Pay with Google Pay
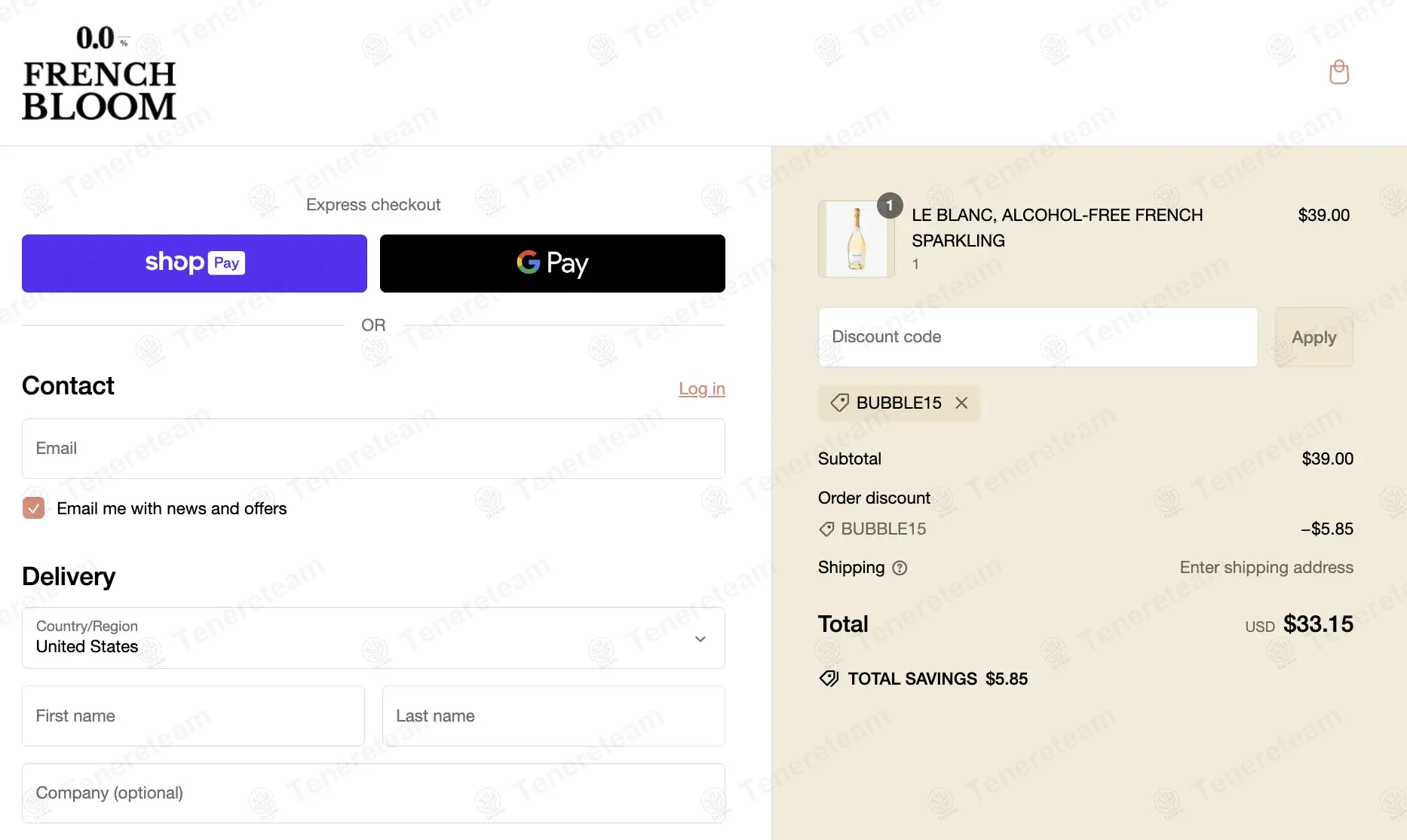The image size is (1407, 840). (552, 263)
